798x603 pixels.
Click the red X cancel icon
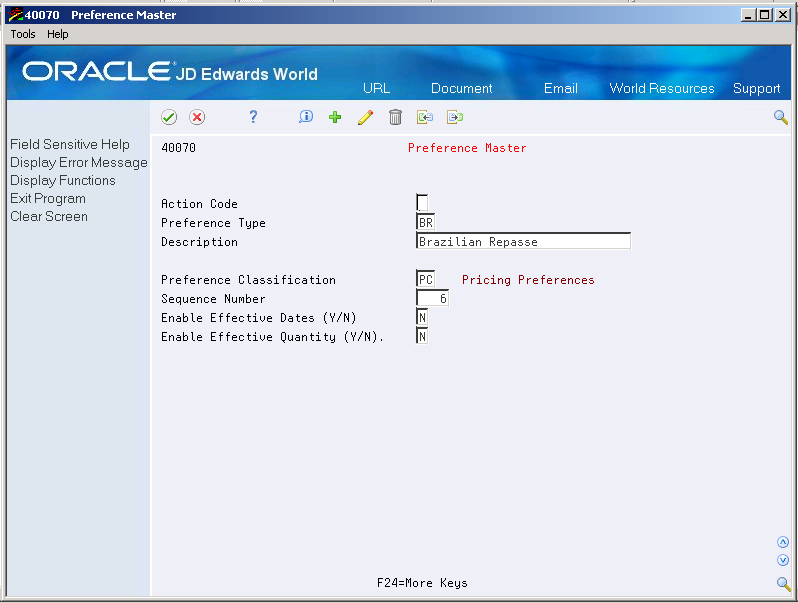click(197, 118)
